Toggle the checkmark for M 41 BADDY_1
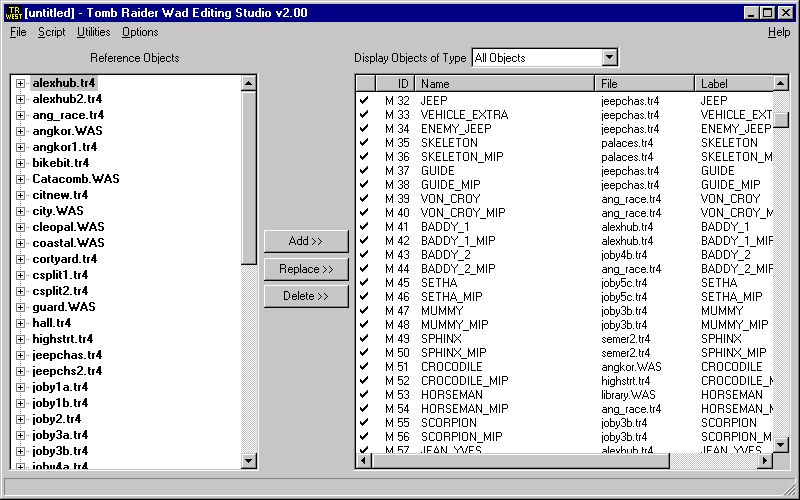 (364, 226)
